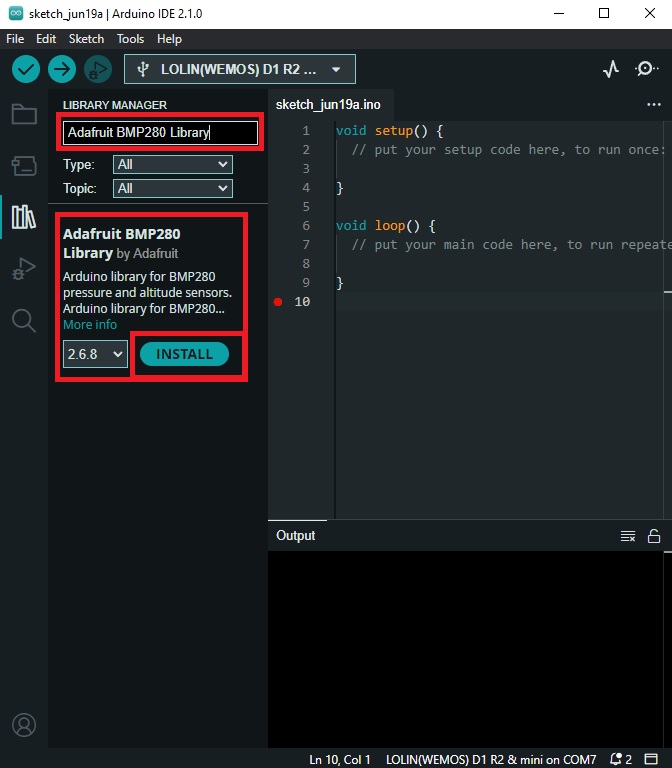The width and height of the screenshot is (672, 768).
Task: Click line number 5 in gutter
Action: (306, 207)
